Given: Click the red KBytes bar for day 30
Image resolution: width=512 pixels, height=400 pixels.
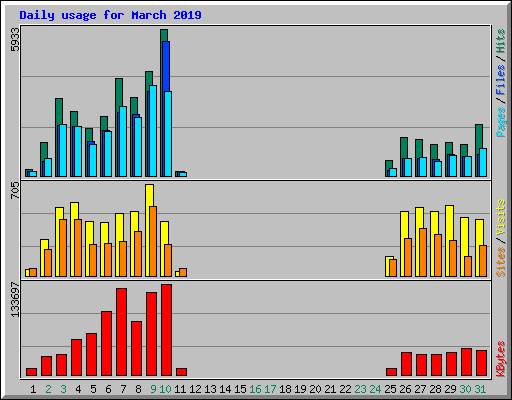Looking at the screenshot, I should (466, 362).
